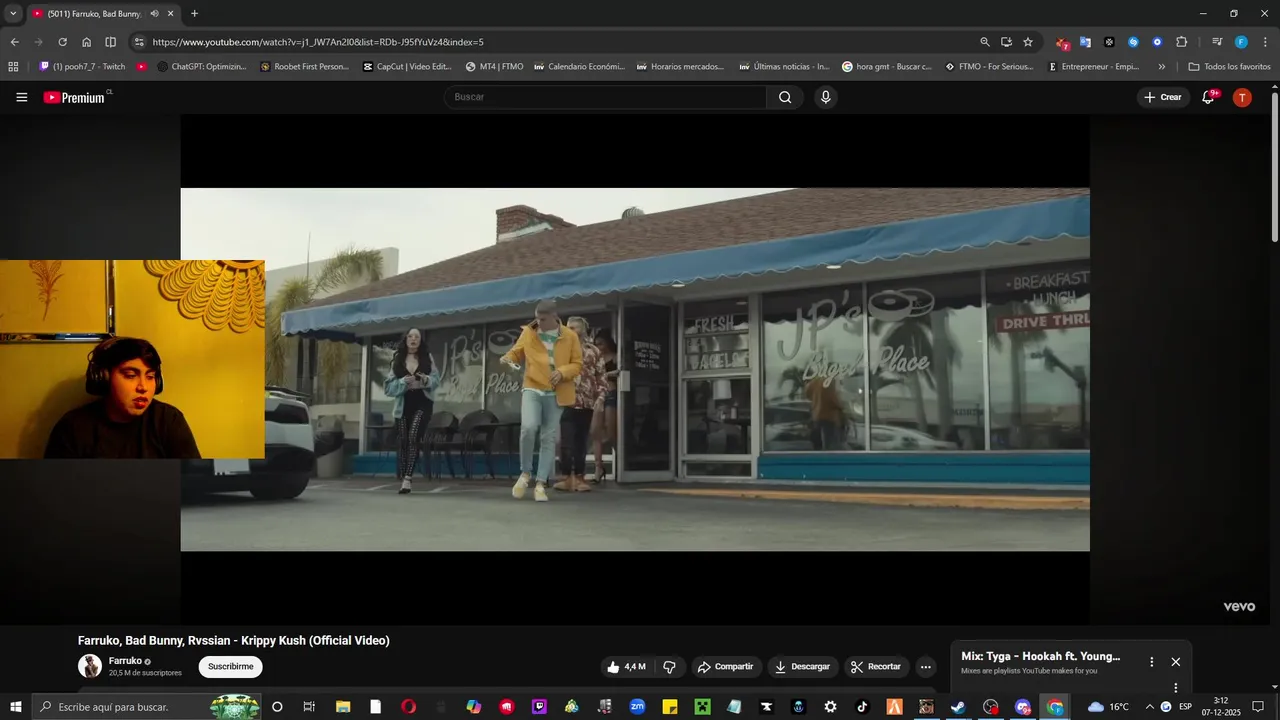The image size is (1280, 720).
Task: Open Chrome home page button
Action: tap(86, 42)
